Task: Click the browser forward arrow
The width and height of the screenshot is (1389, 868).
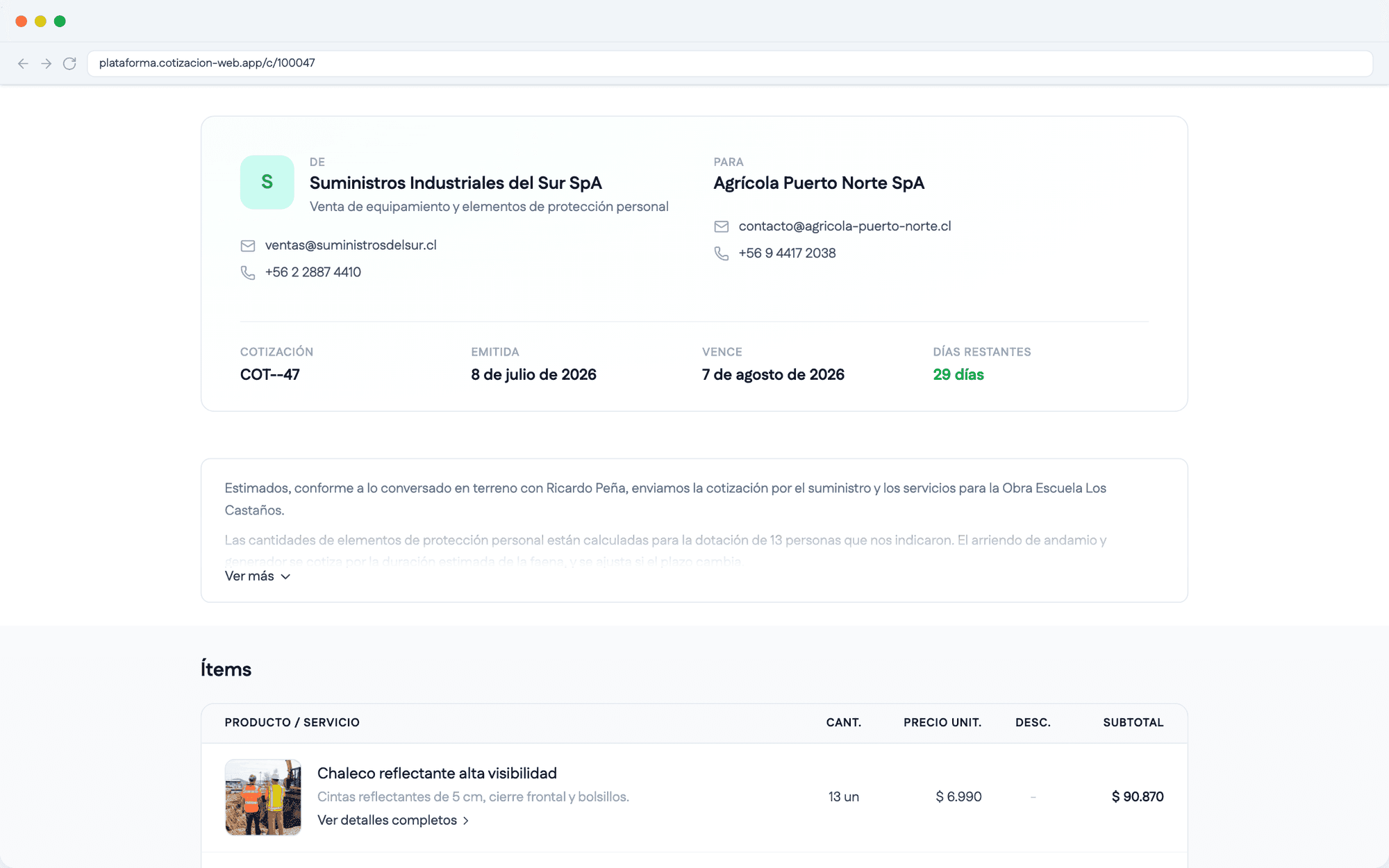Action: pyautogui.click(x=47, y=63)
